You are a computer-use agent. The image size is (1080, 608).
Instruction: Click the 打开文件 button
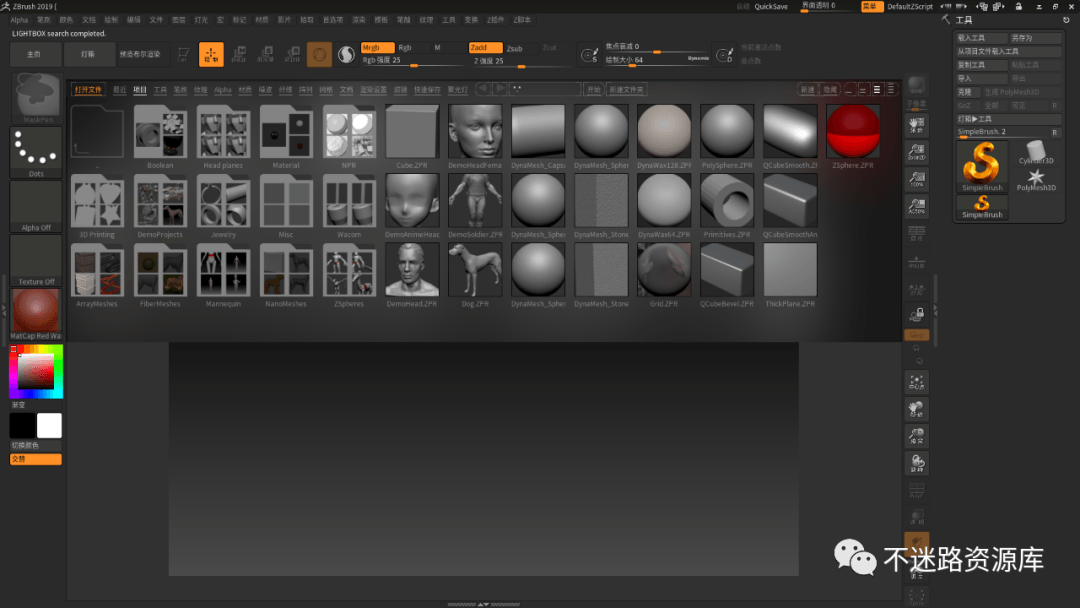87,90
